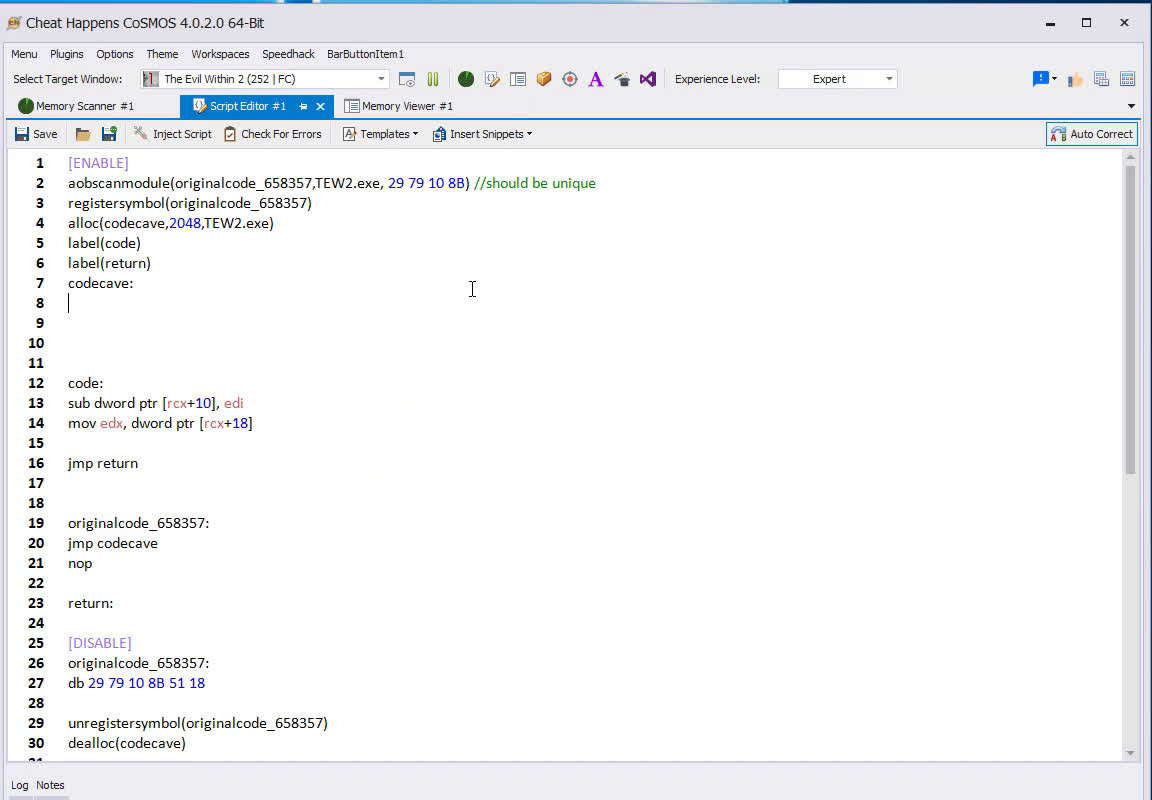Image resolution: width=1152 pixels, height=800 pixels.
Task: Open the Options menu
Action: (x=115, y=54)
